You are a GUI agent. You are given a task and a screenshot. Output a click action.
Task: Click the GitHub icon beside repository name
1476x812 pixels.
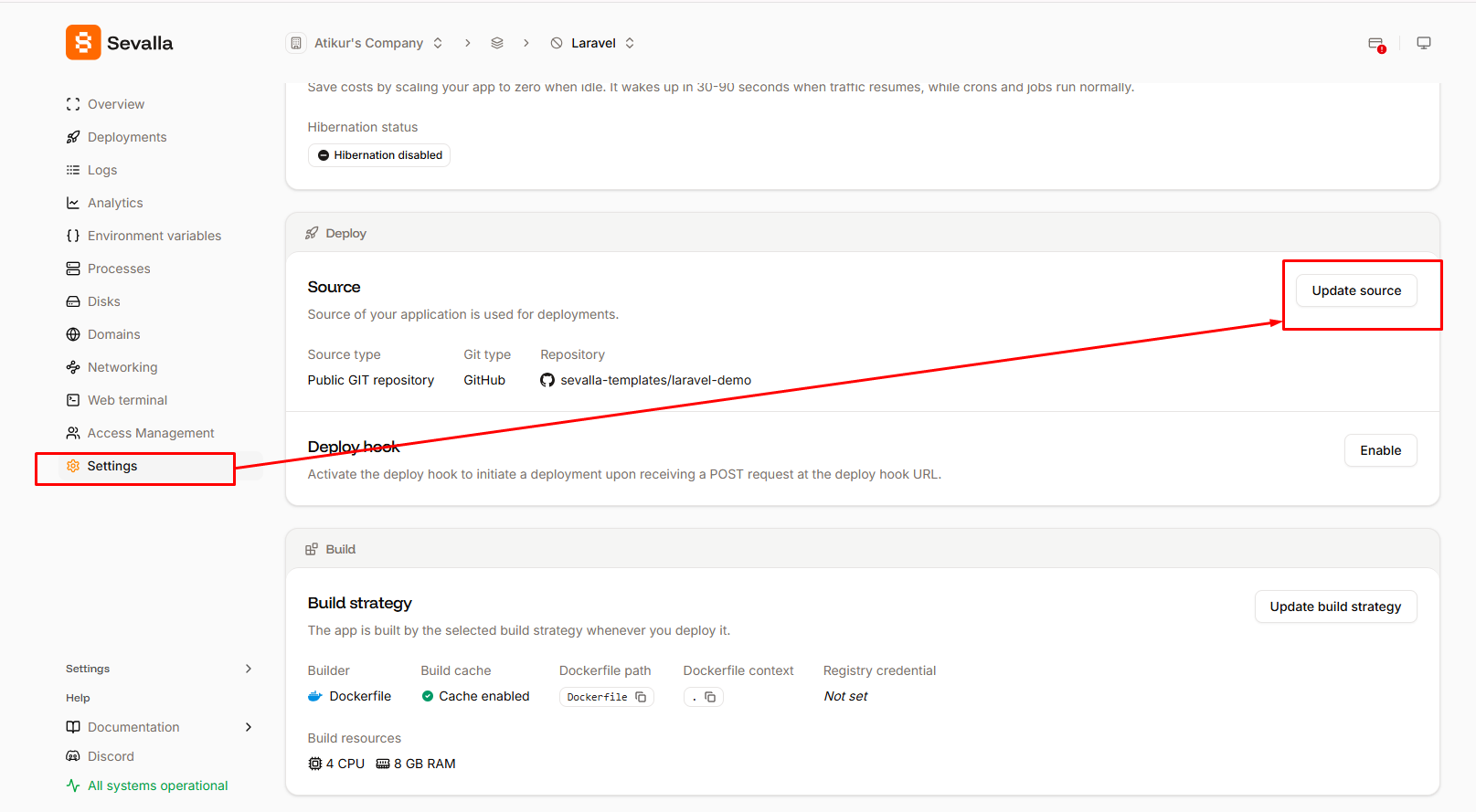click(547, 380)
